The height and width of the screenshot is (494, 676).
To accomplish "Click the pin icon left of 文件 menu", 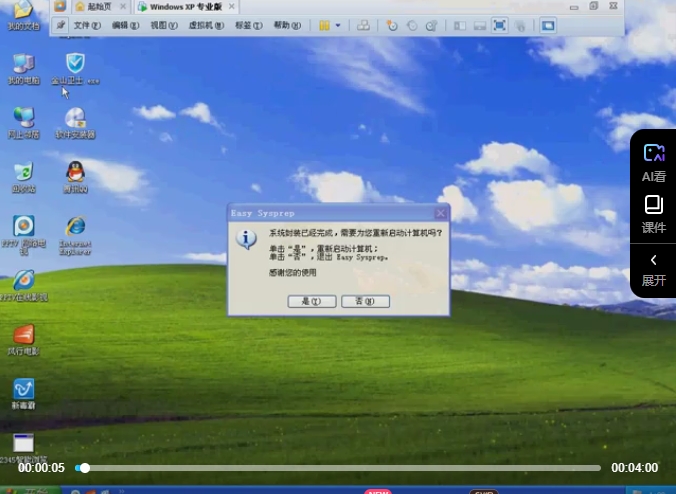I will click(60, 25).
